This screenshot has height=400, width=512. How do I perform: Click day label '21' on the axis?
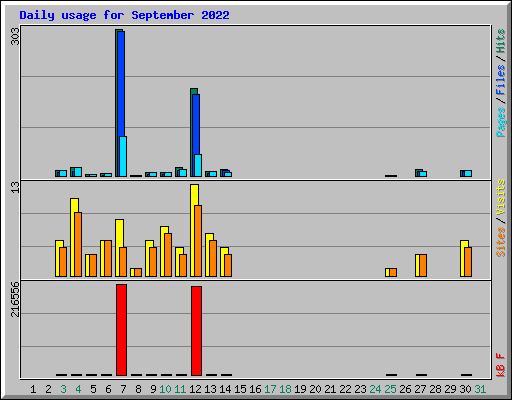330,389
